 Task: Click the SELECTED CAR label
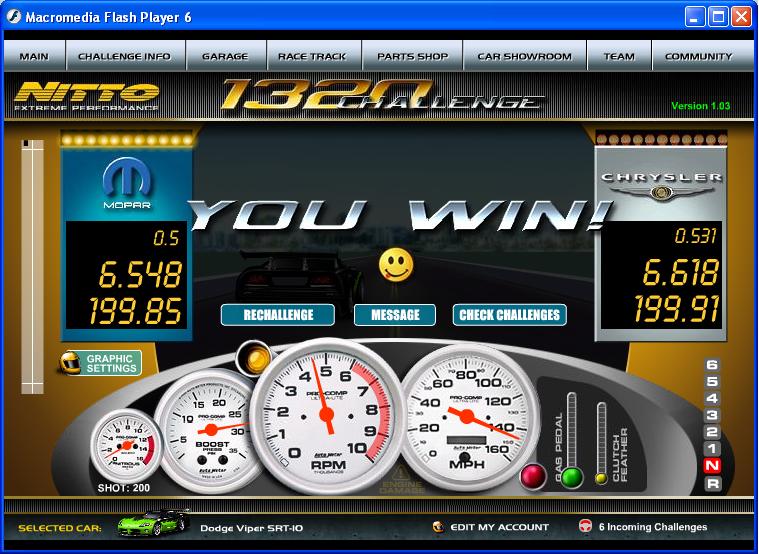60,528
